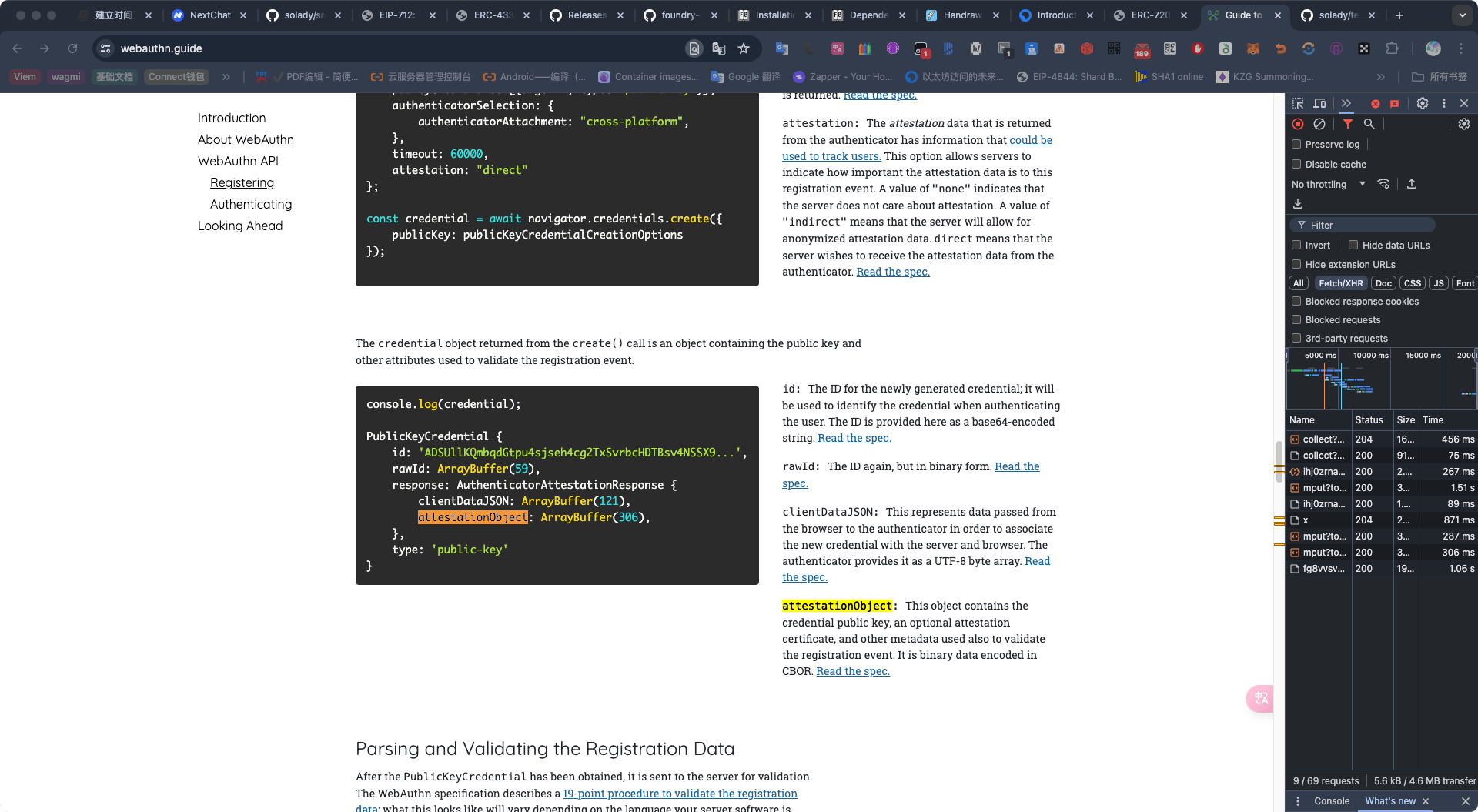Open the network search magnifier
Viewport: 1478px width, 812px height.
pyautogui.click(x=1369, y=124)
